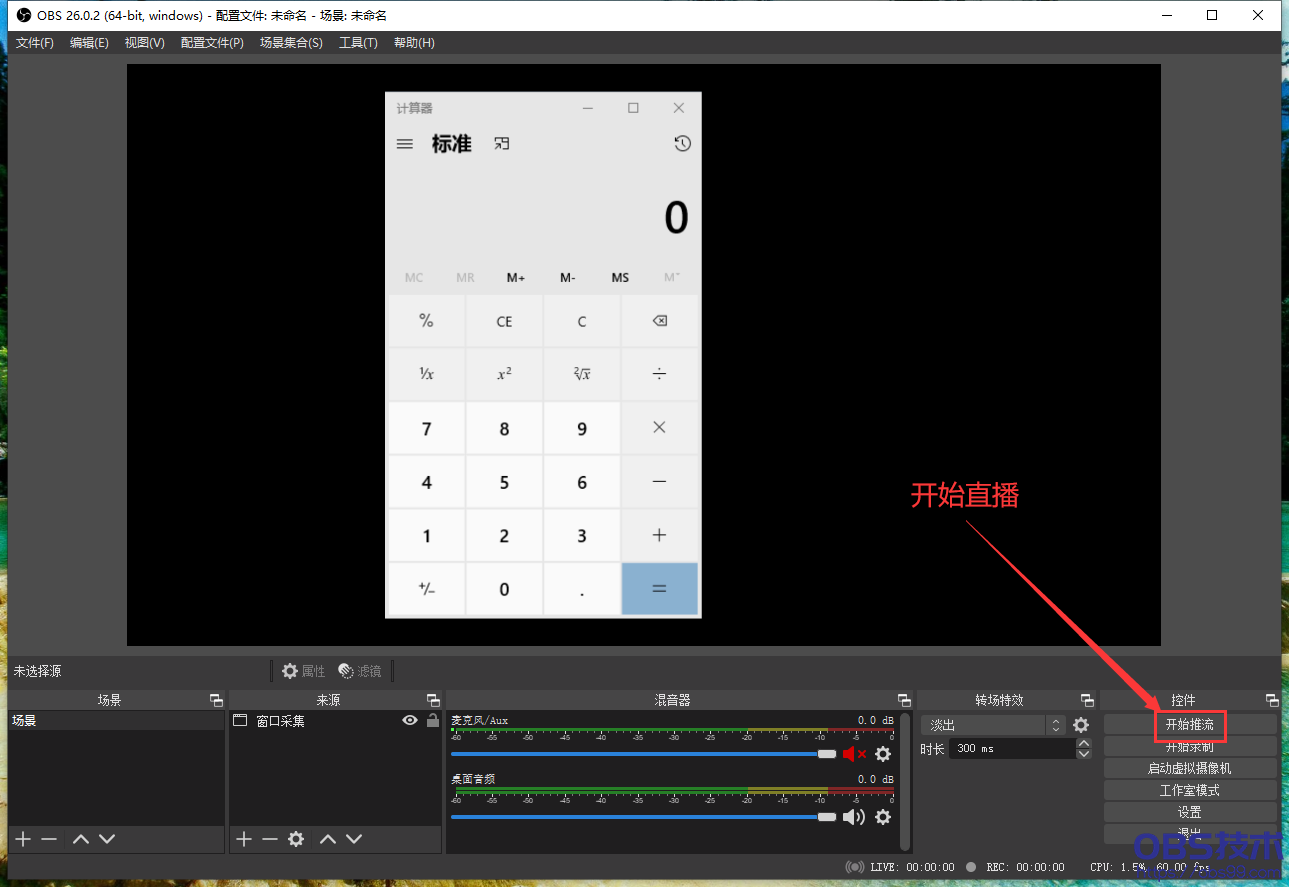Enable 工作室模式 studio mode

coord(1190,790)
